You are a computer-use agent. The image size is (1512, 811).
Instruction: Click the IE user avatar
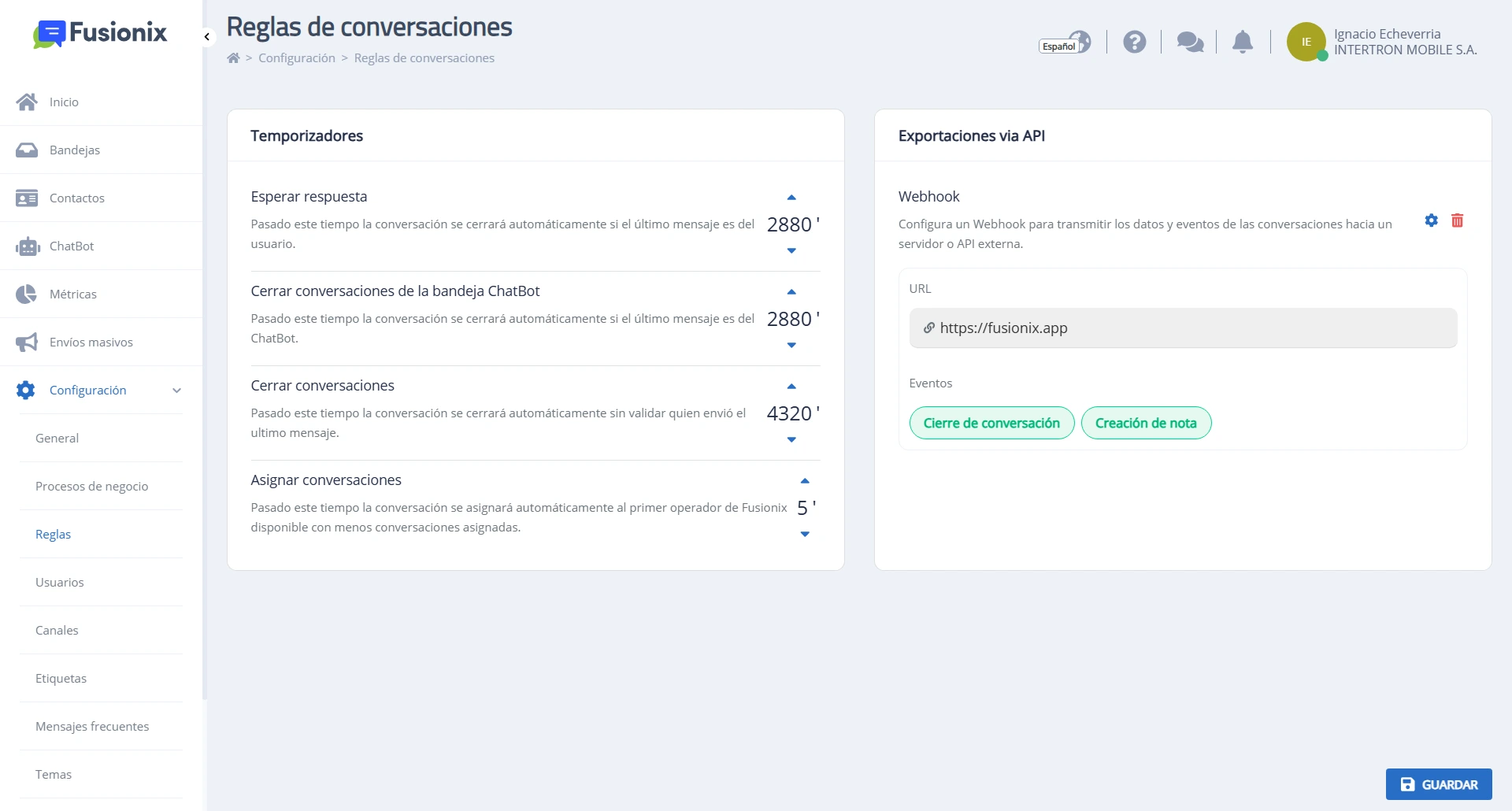point(1306,42)
